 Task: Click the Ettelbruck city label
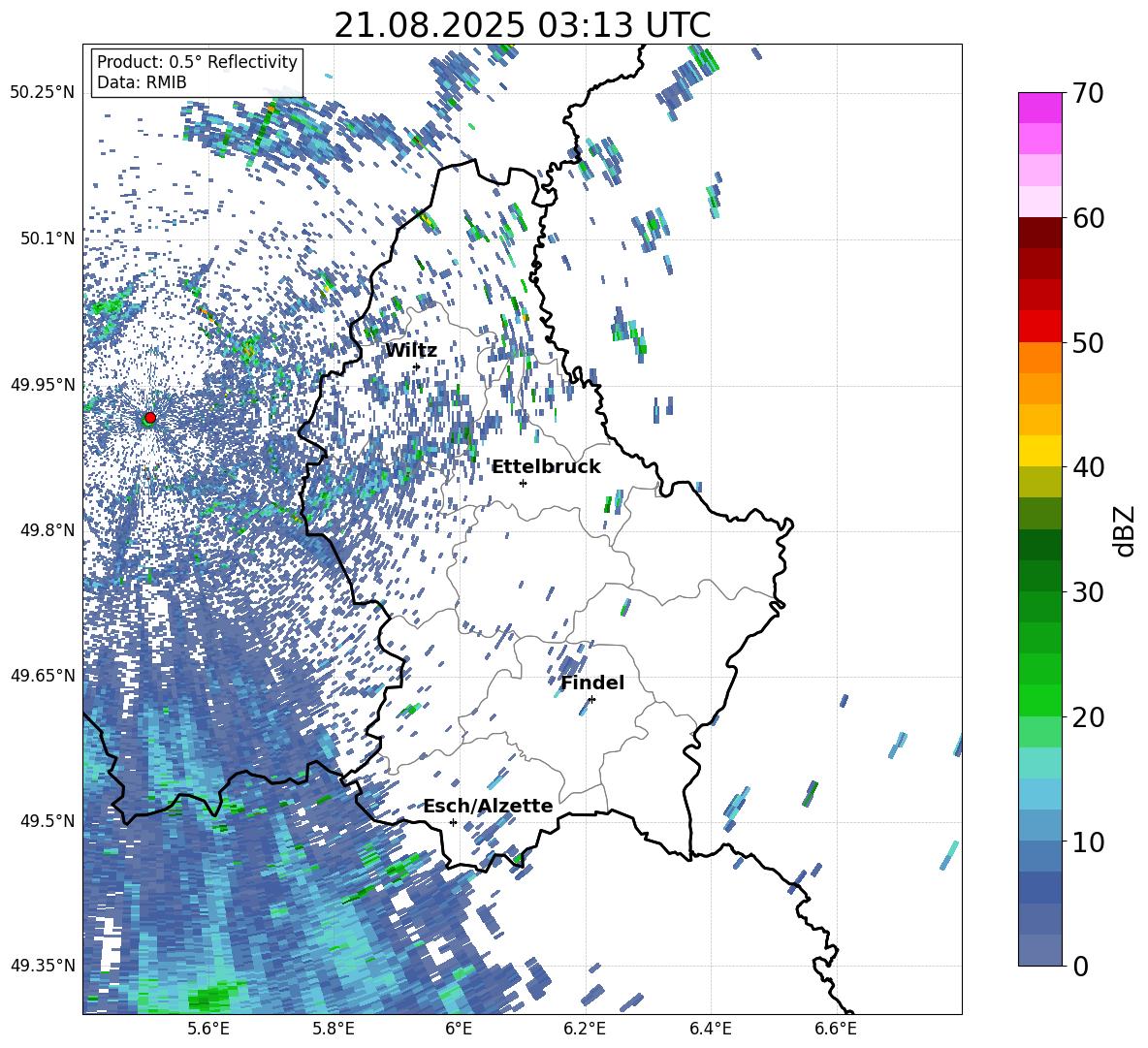546,467
